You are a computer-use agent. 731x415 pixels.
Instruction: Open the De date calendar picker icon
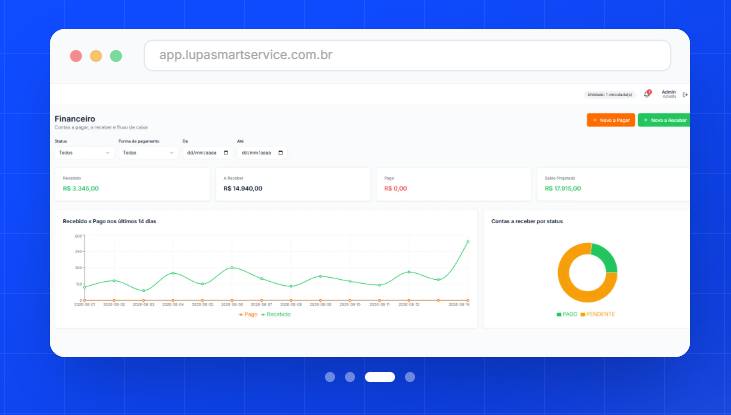[226, 153]
